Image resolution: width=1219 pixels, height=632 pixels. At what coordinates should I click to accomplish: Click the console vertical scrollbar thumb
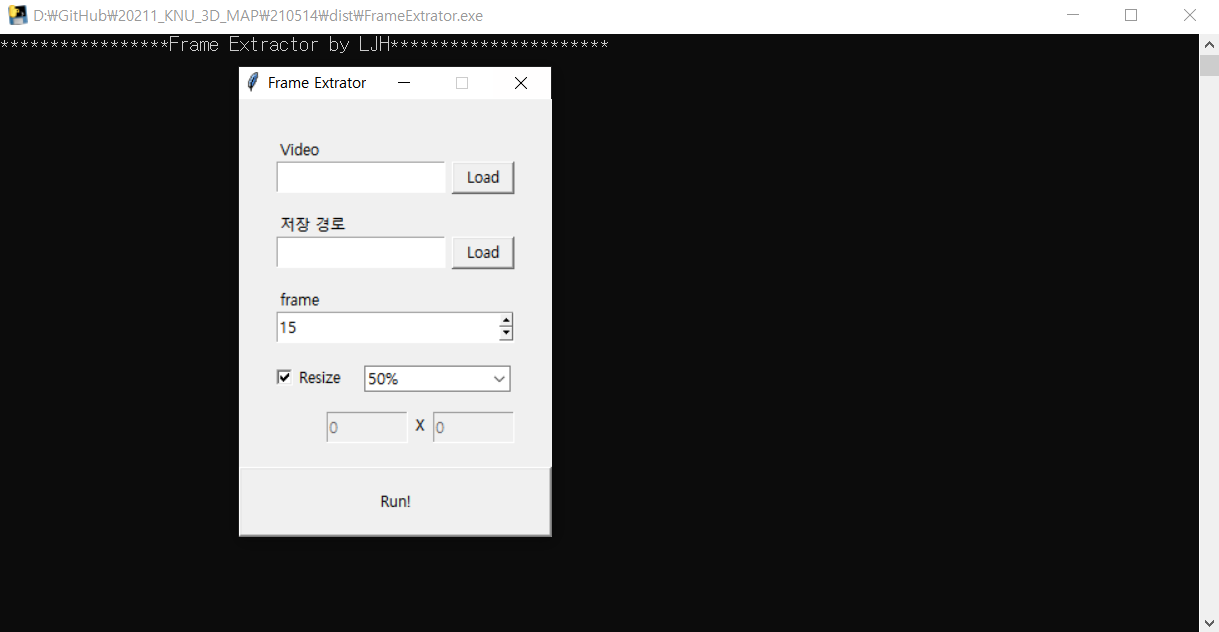[x=1209, y=66]
